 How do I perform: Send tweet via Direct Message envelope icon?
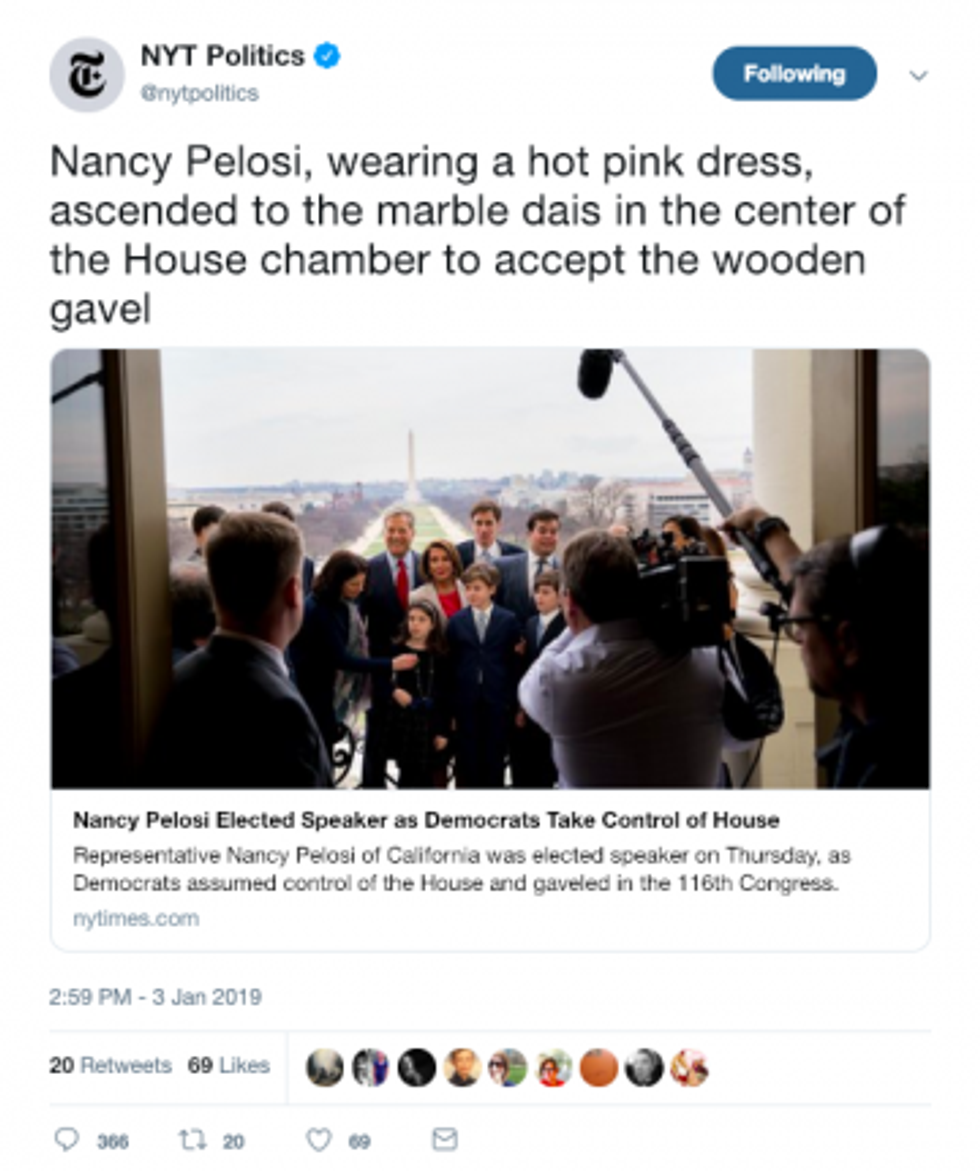(x=444, y=1139)
